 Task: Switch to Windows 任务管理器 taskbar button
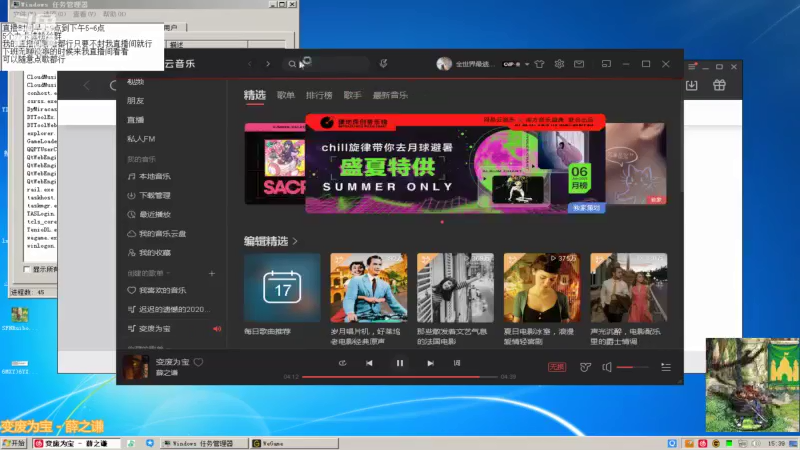click(204, 443)
